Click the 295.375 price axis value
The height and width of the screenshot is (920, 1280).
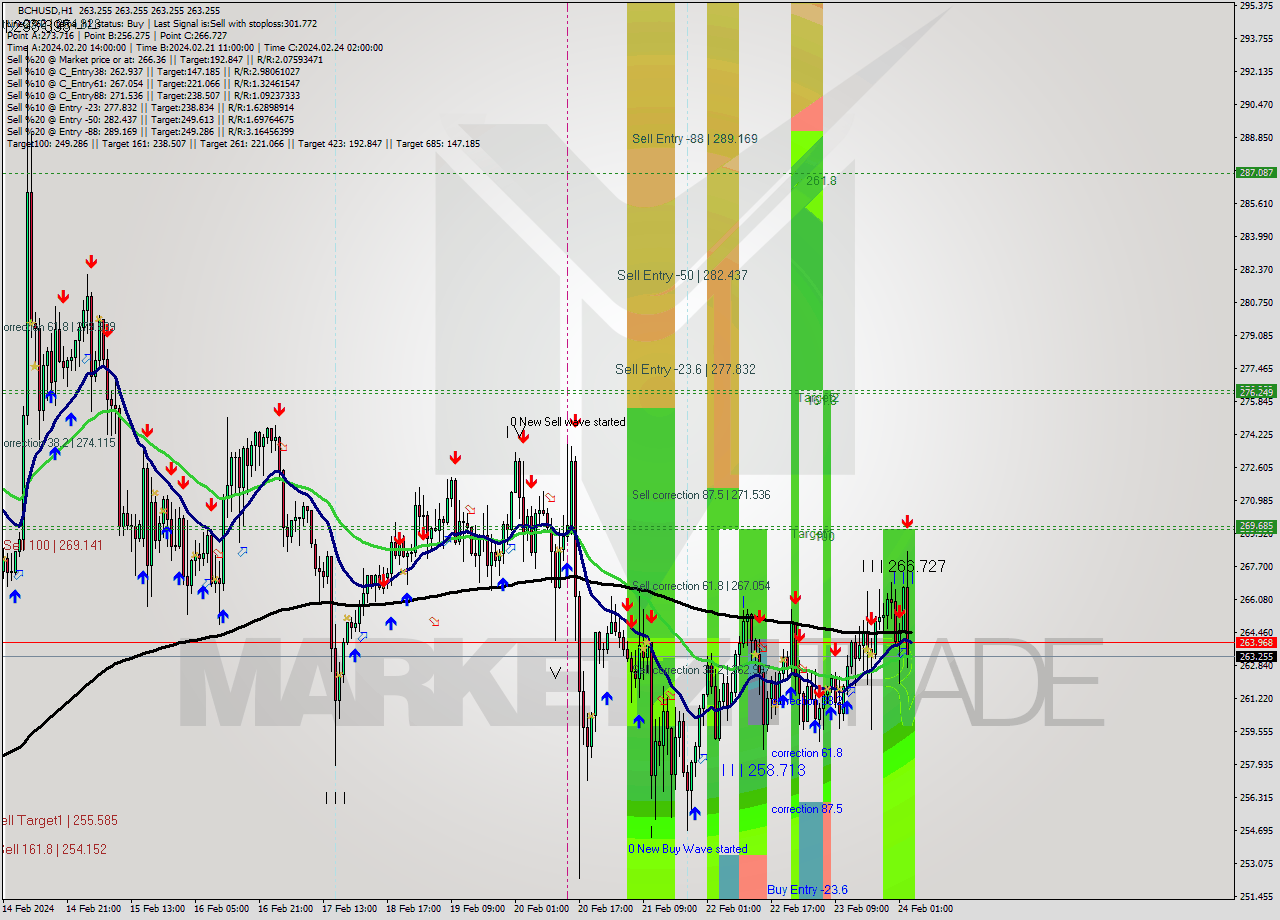pyautogui.click(x=1256, y=6)
